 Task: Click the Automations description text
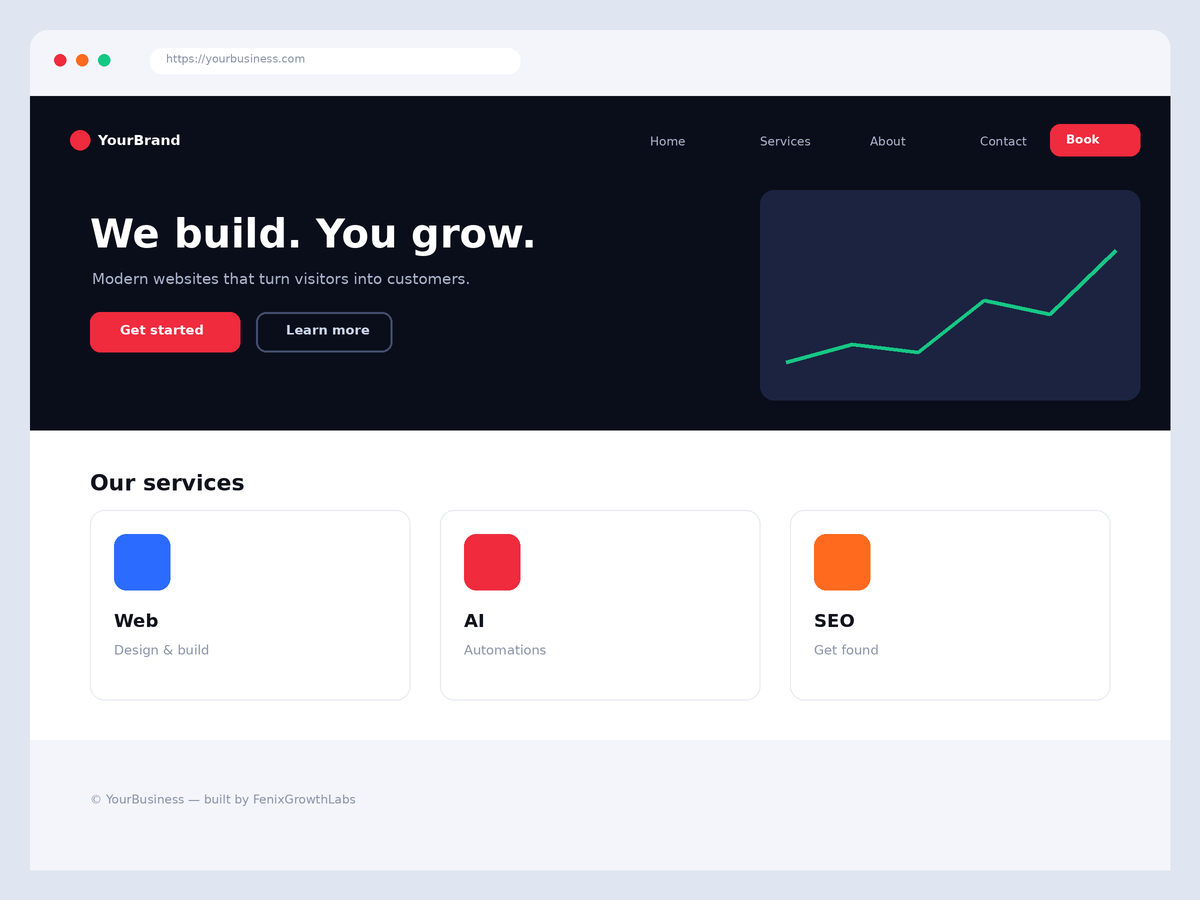505,650
